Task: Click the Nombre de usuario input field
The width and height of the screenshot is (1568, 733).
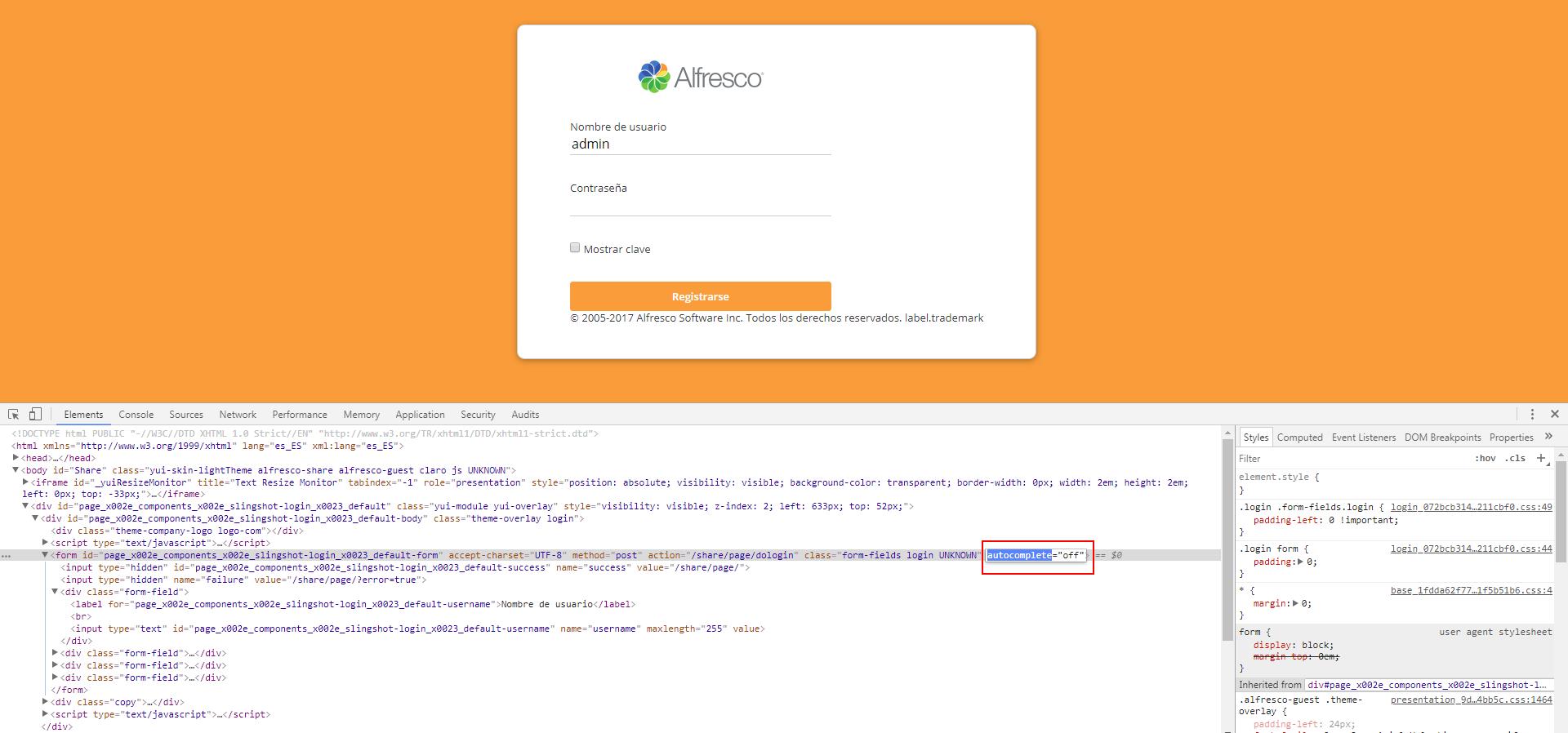Action: tap(700, 144)
